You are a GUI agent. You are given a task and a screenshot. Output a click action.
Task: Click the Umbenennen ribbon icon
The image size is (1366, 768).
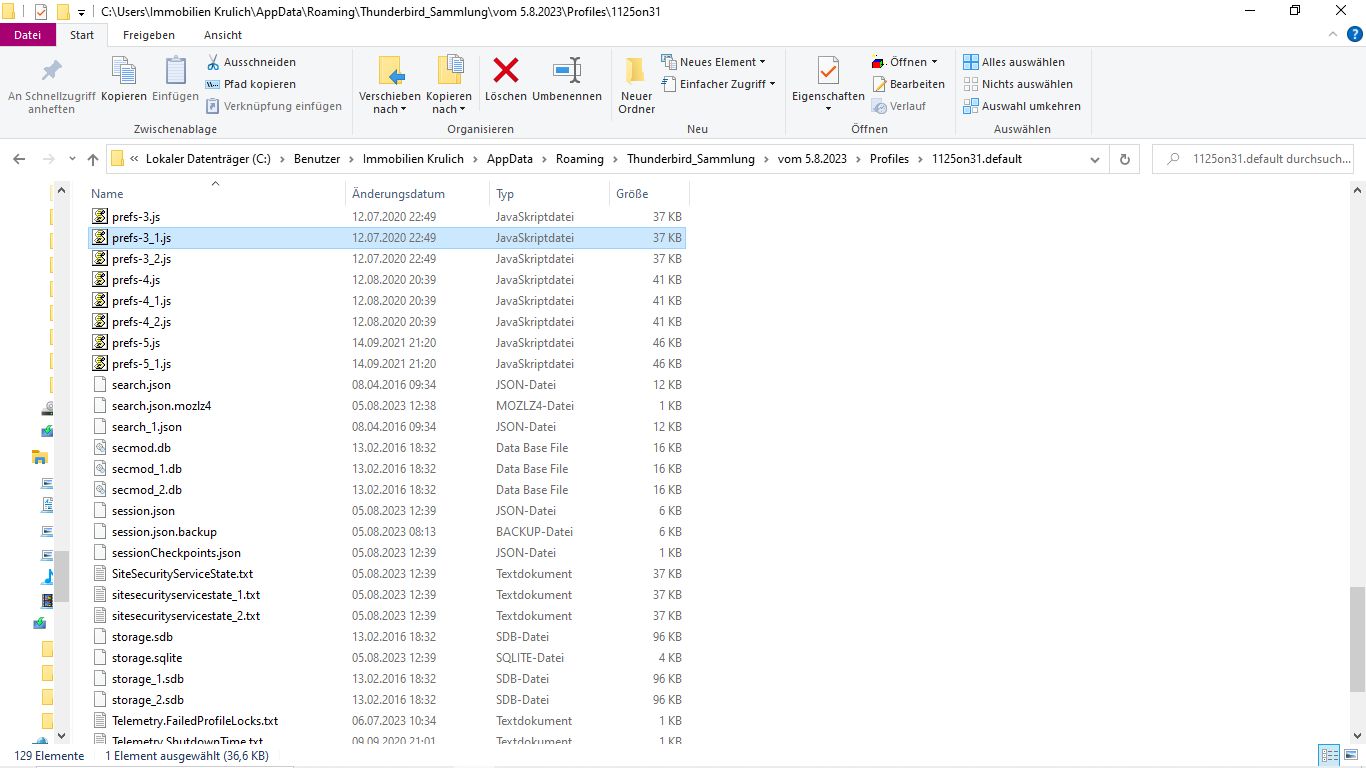pos(567,72)
